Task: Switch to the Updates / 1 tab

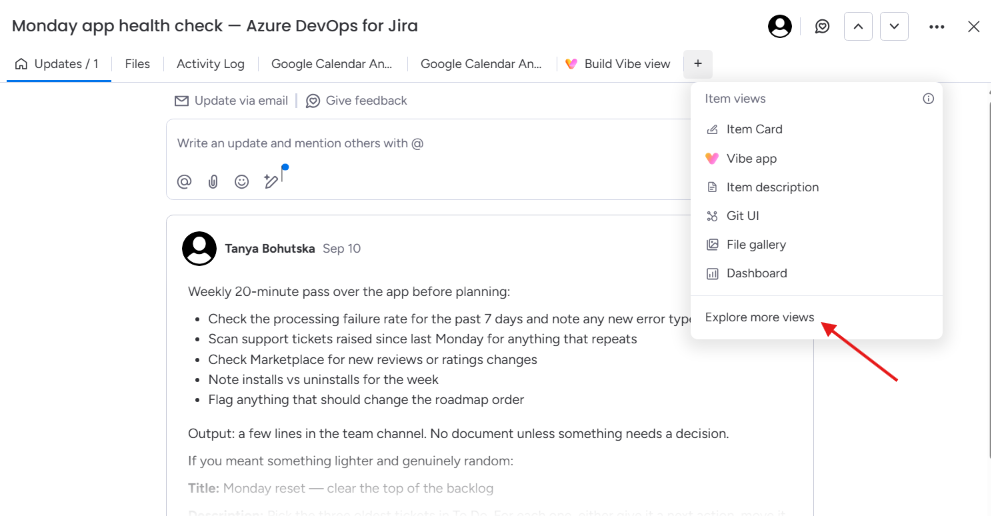Action: (x=58, y=64)
